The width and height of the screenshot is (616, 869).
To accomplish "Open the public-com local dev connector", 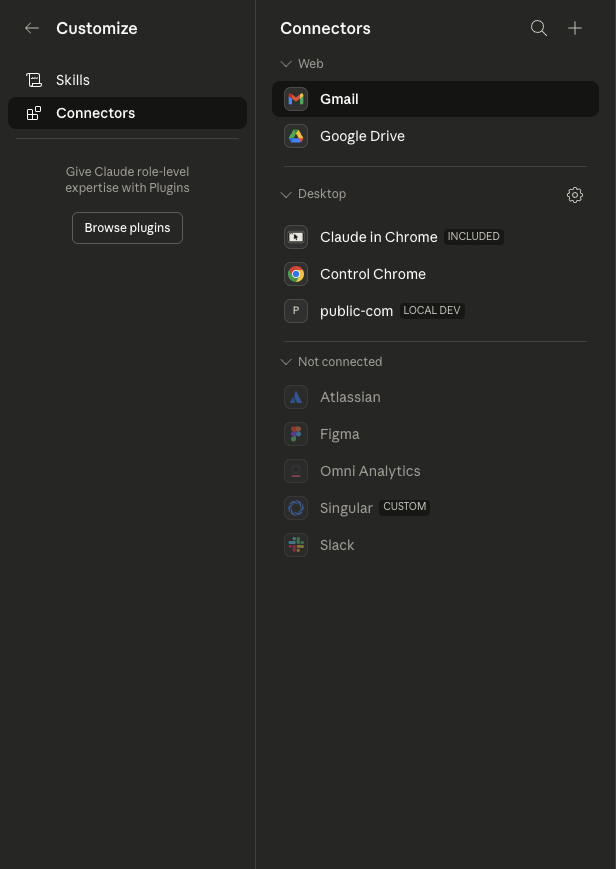I will 356,311.
